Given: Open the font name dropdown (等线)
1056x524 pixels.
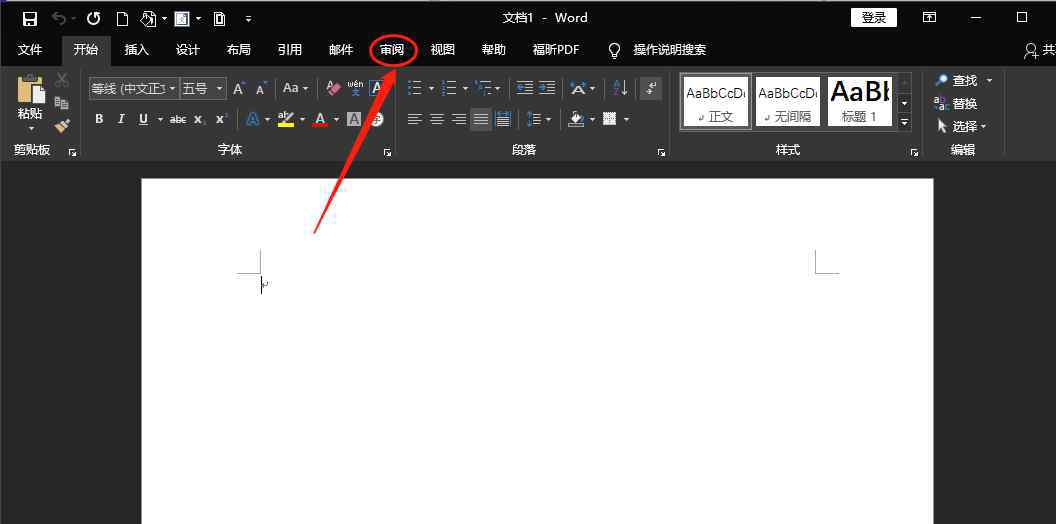Looking at the screenshot, I should [x=173, y=88].
